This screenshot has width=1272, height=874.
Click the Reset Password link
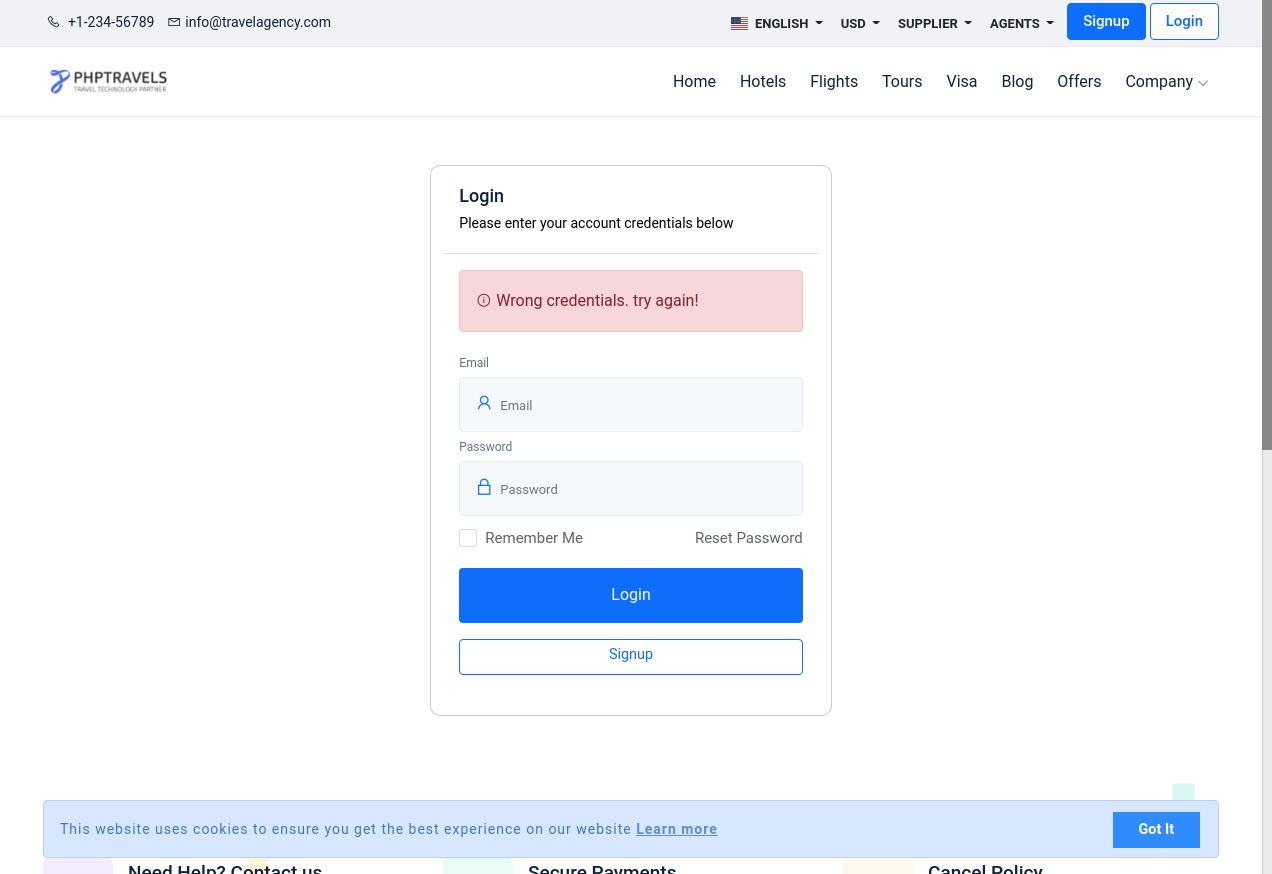pos(748,538)
